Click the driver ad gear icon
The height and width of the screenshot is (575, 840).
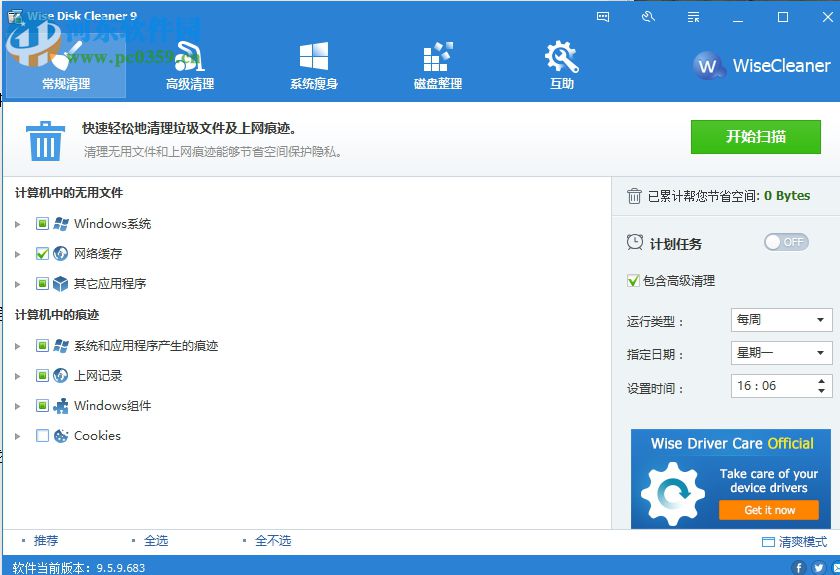673,493
